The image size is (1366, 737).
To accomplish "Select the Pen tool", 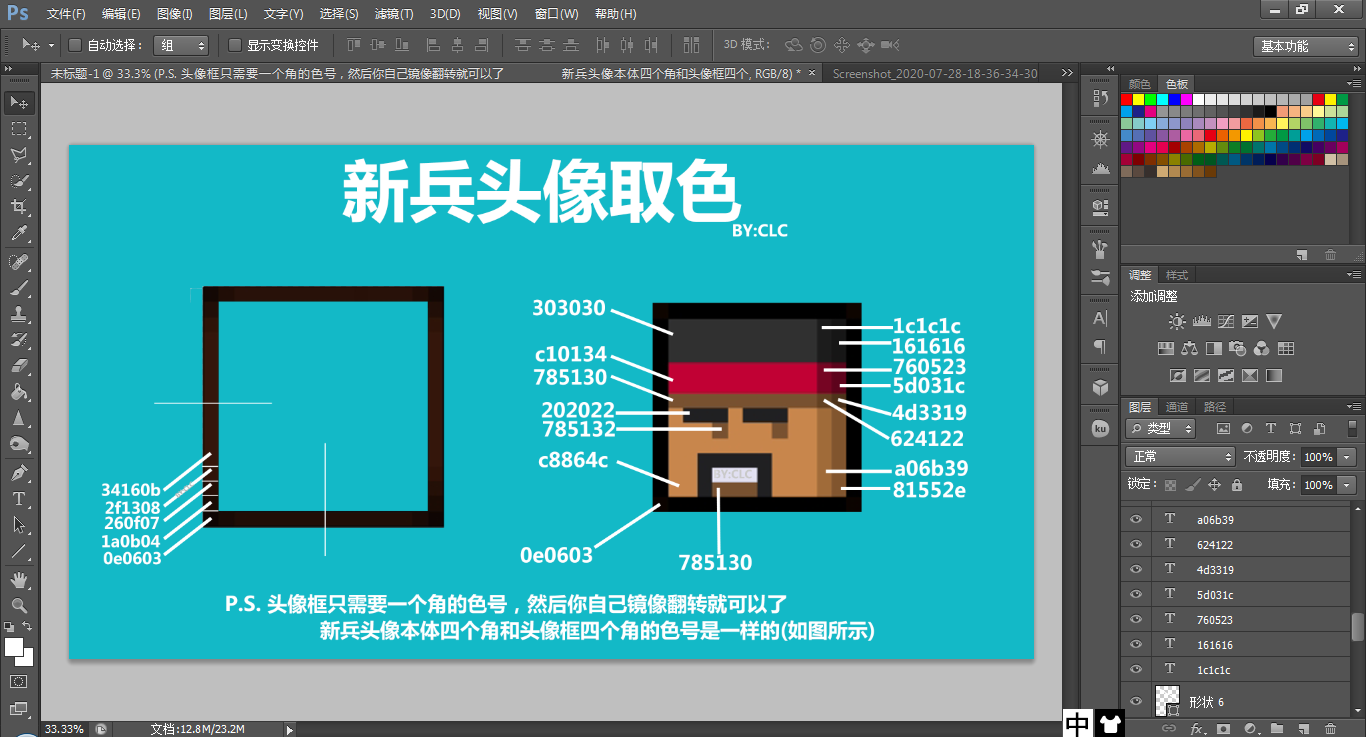I will click(x=19, y=472).
